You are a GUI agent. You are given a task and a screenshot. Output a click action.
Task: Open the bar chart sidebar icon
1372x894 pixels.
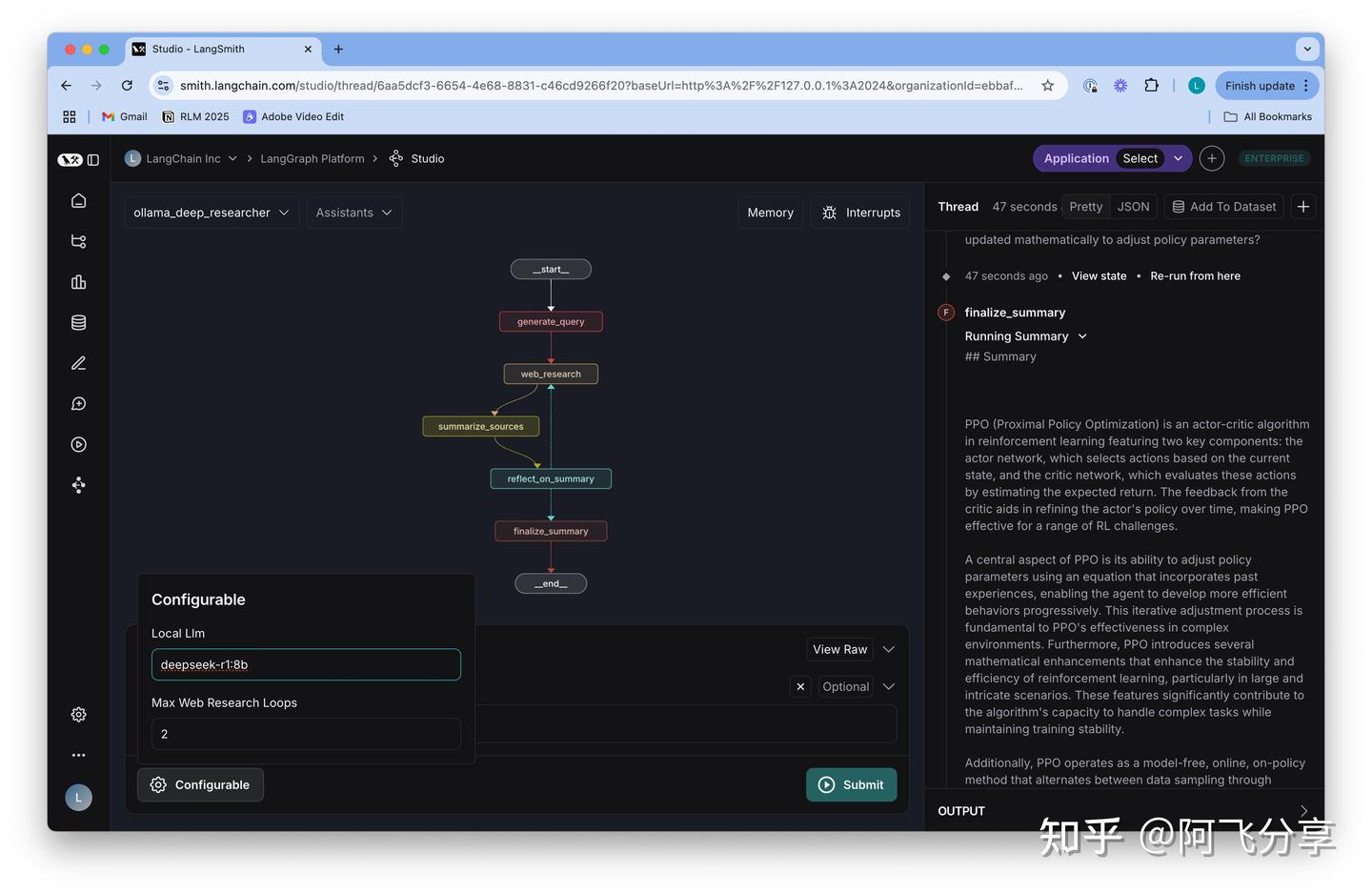[79, 282]
